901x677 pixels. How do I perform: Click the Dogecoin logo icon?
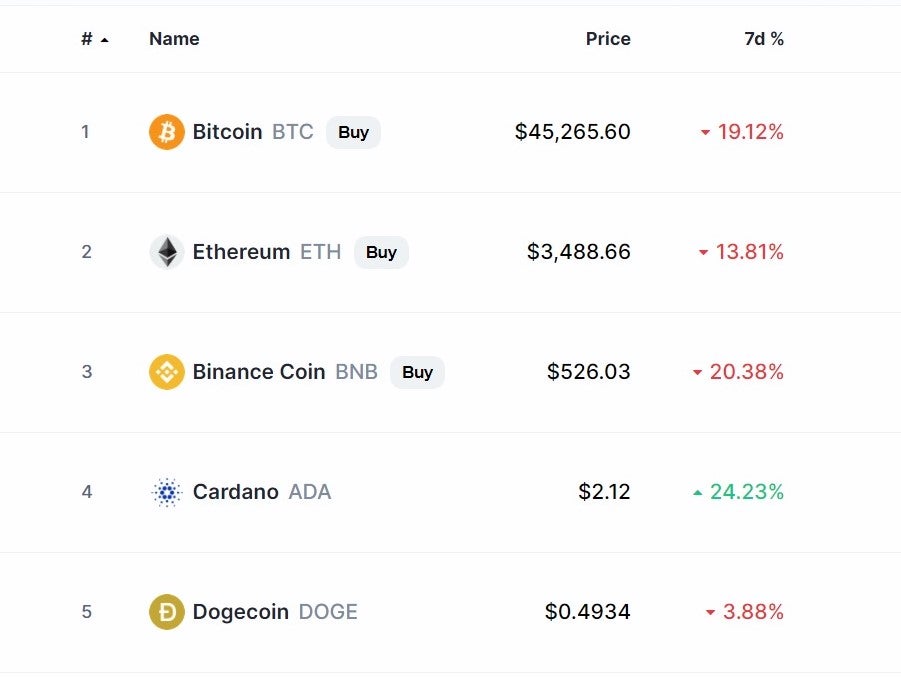pos(167,612)
